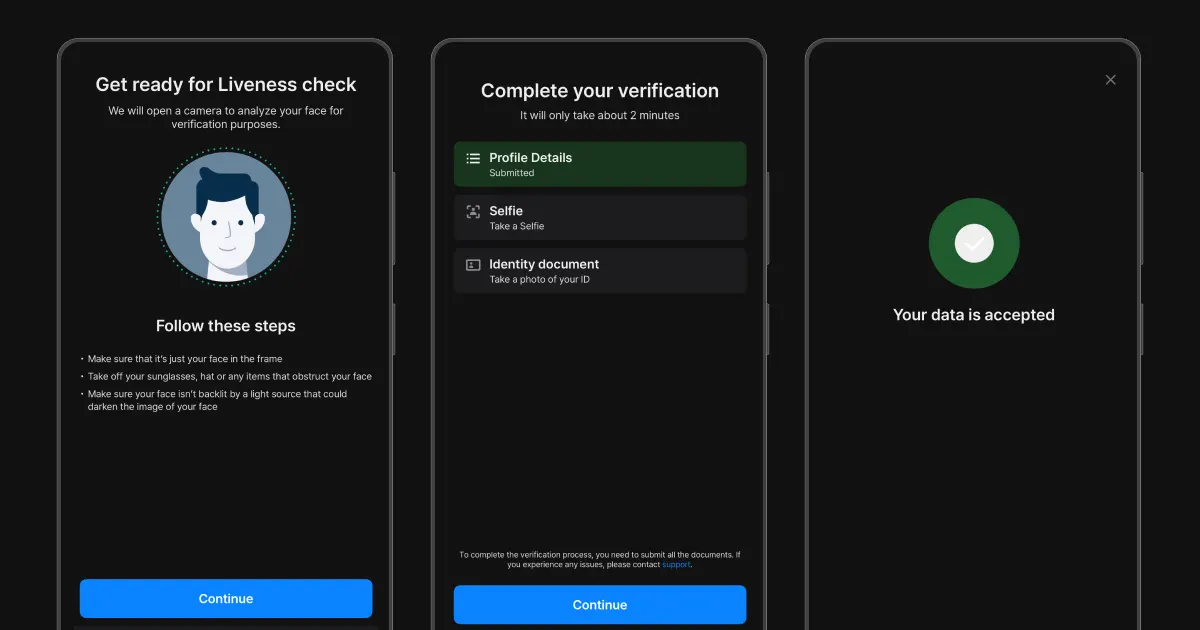Click the Complete your verification heading
The width and height of the screenshot is (1200, 630).
point(600,91)
